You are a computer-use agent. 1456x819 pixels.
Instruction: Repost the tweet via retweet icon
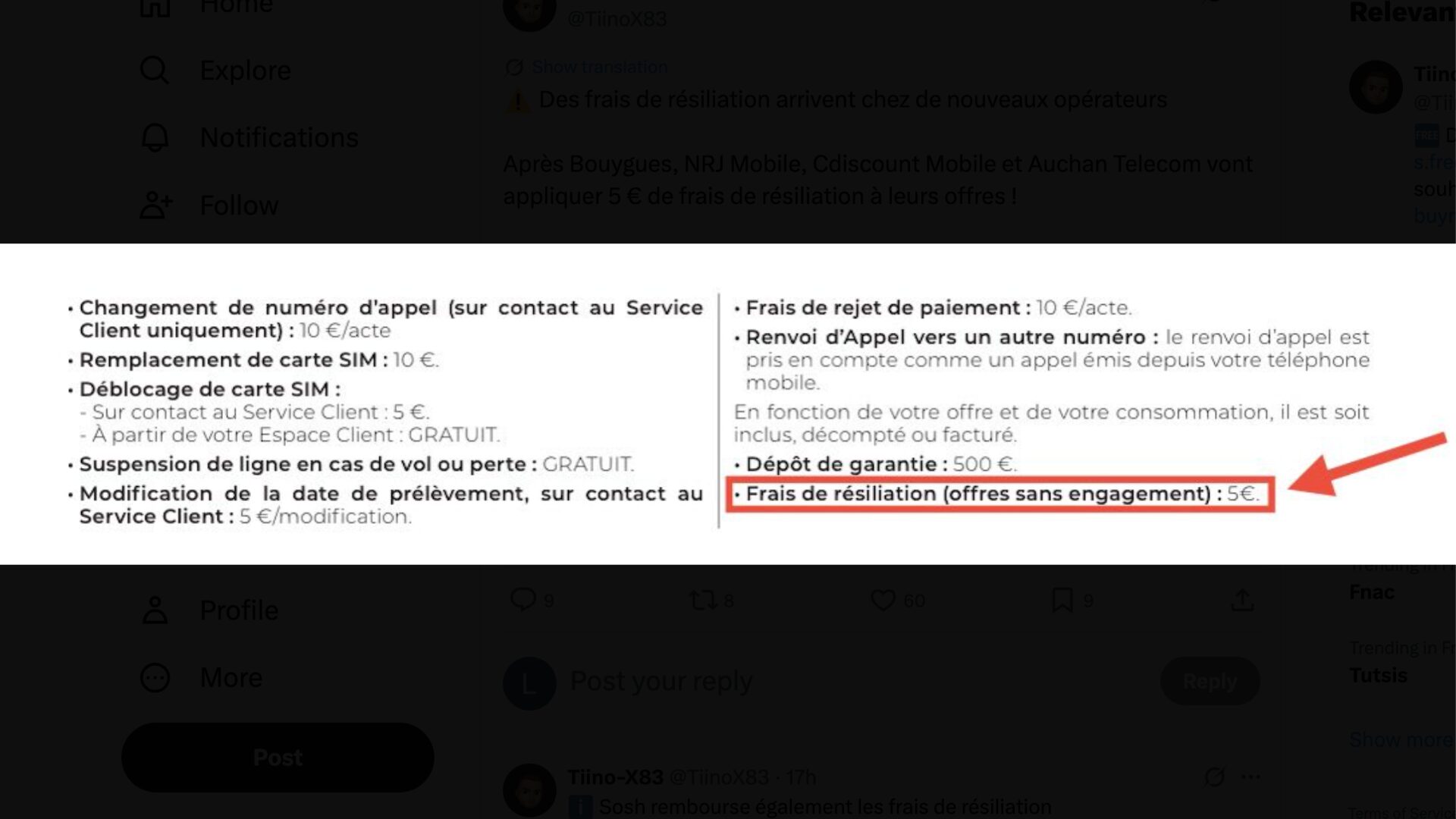(x=703, y=601)
